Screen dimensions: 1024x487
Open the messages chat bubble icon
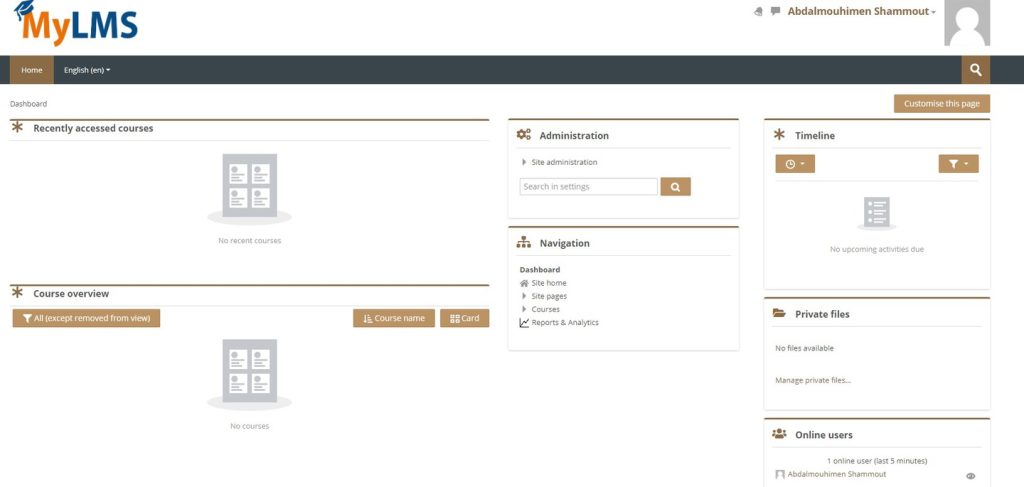pos(775,12)
